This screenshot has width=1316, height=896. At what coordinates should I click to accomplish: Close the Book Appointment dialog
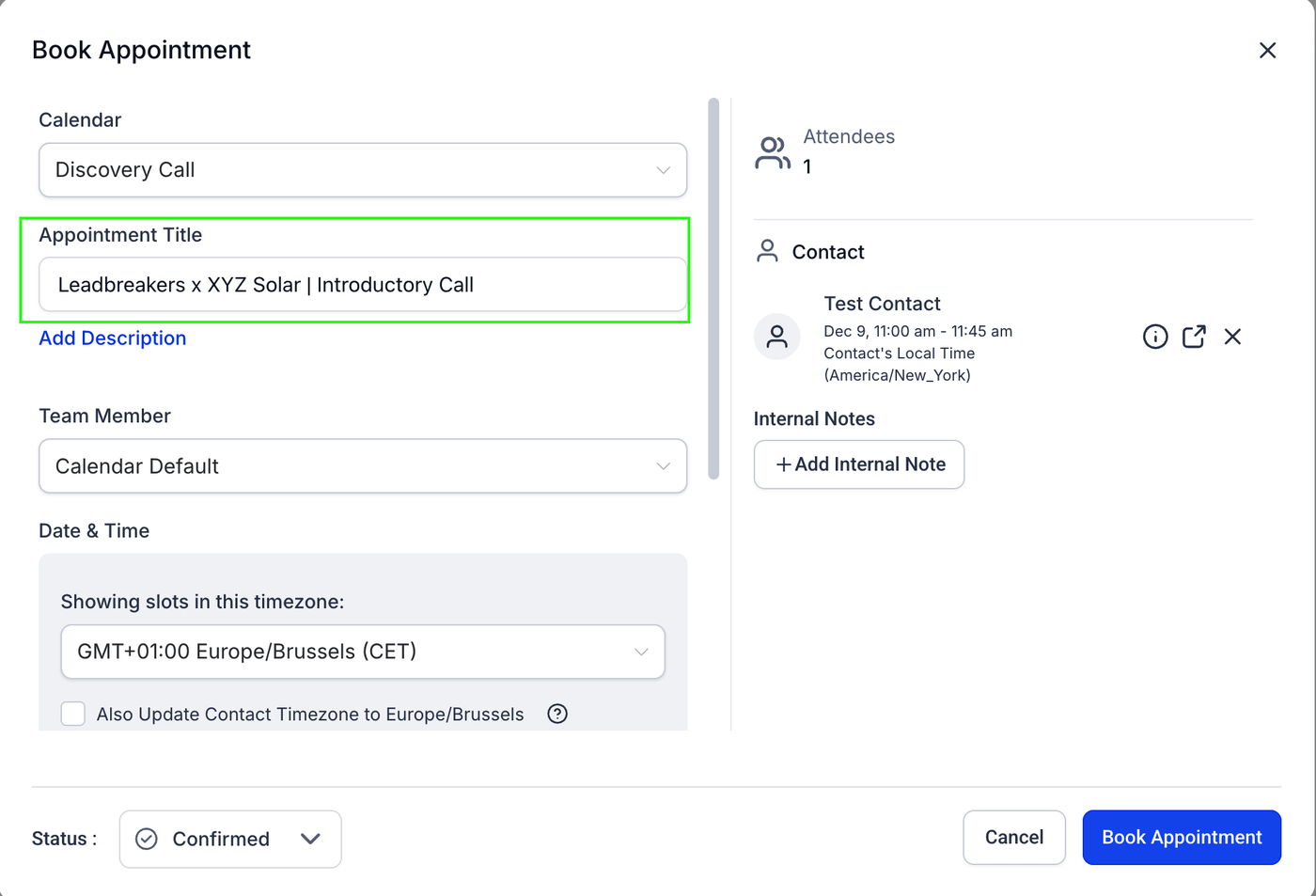tap(1267, 51)
